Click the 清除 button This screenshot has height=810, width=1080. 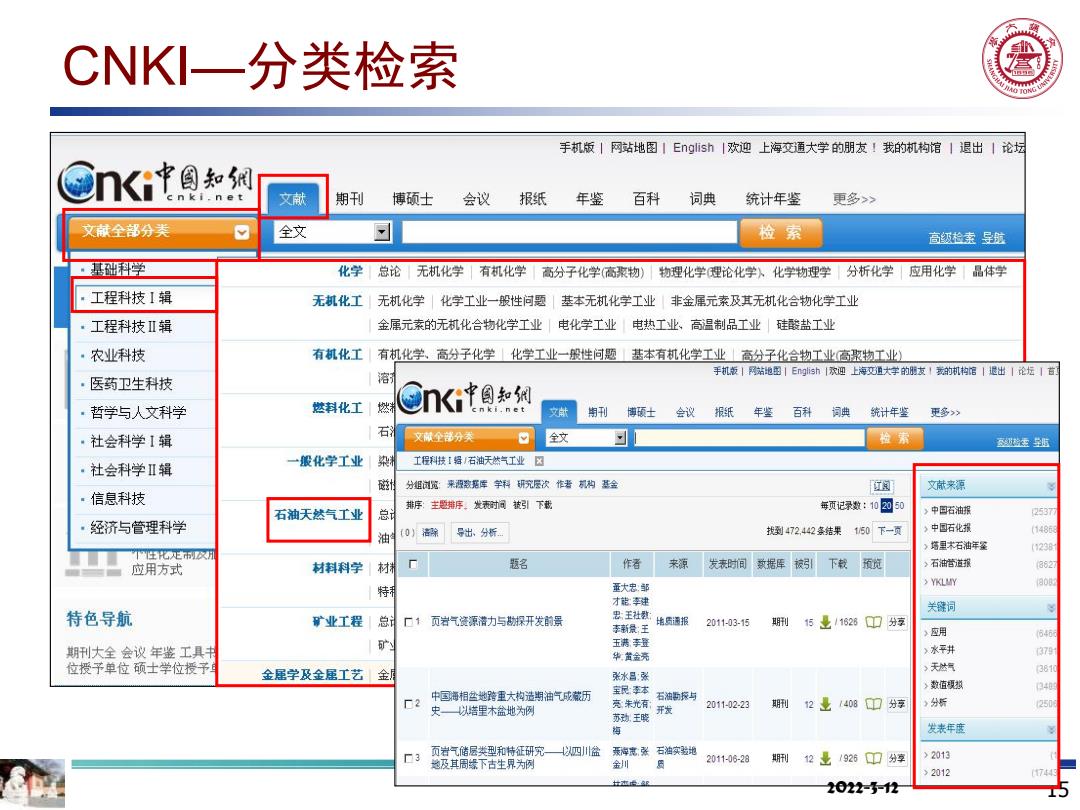(x=430, y=532)
